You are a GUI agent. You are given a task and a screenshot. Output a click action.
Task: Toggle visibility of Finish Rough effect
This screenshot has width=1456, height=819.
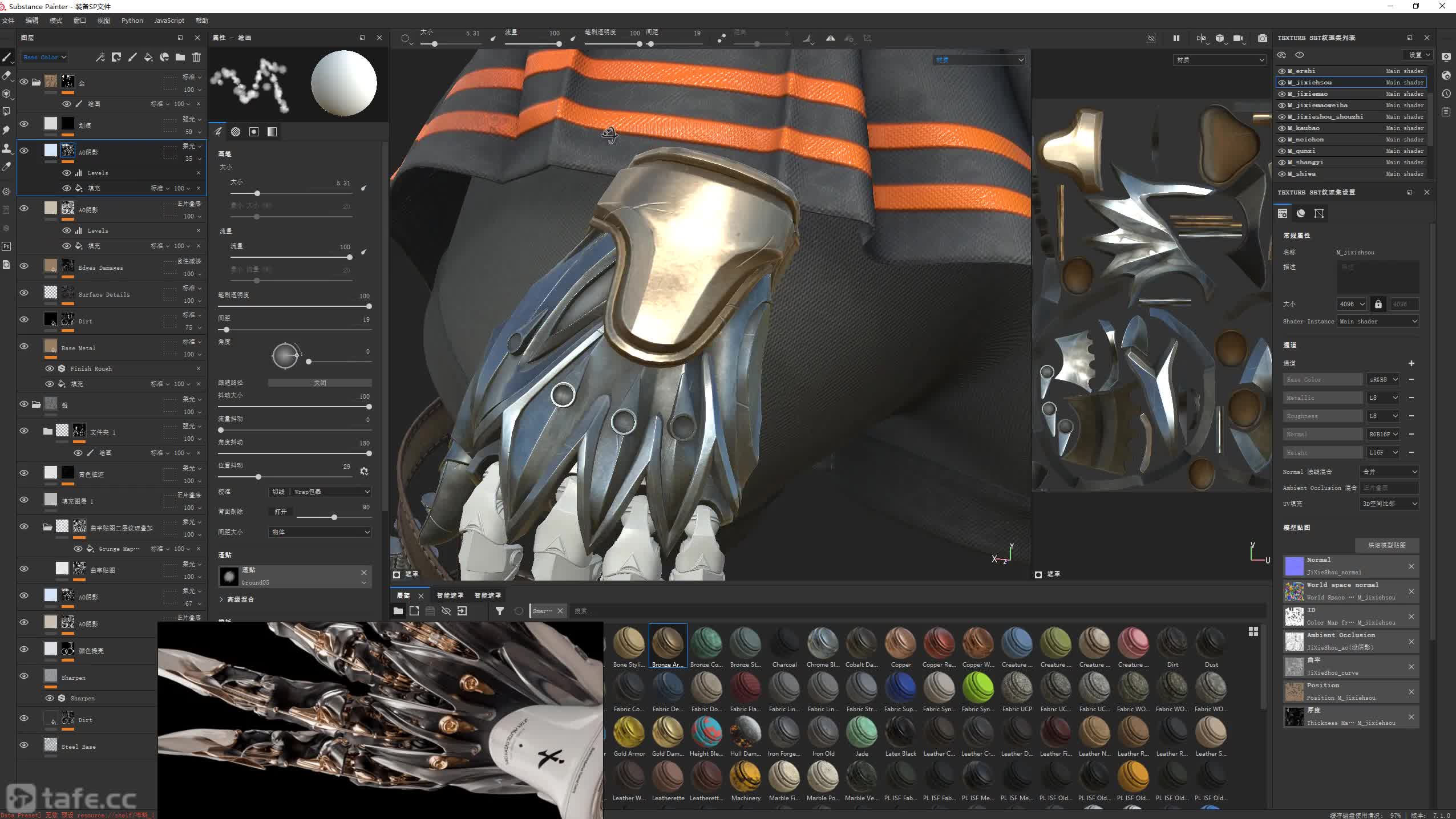tap(50, 368)
